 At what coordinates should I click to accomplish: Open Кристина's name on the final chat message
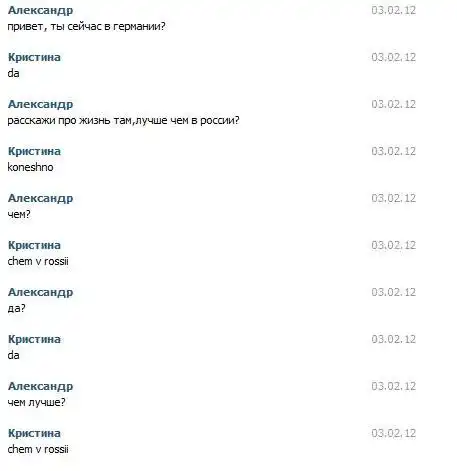coord(34,433)
